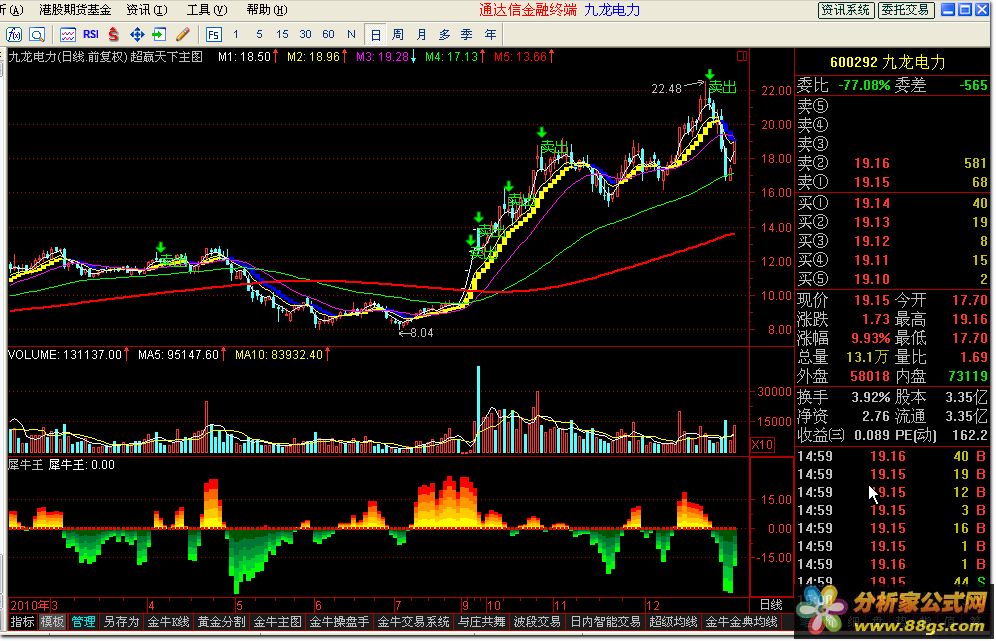The width and height of the screenshot is (996, 641).
Task: Switch to 波段交易 template
Action: [537, 622]
